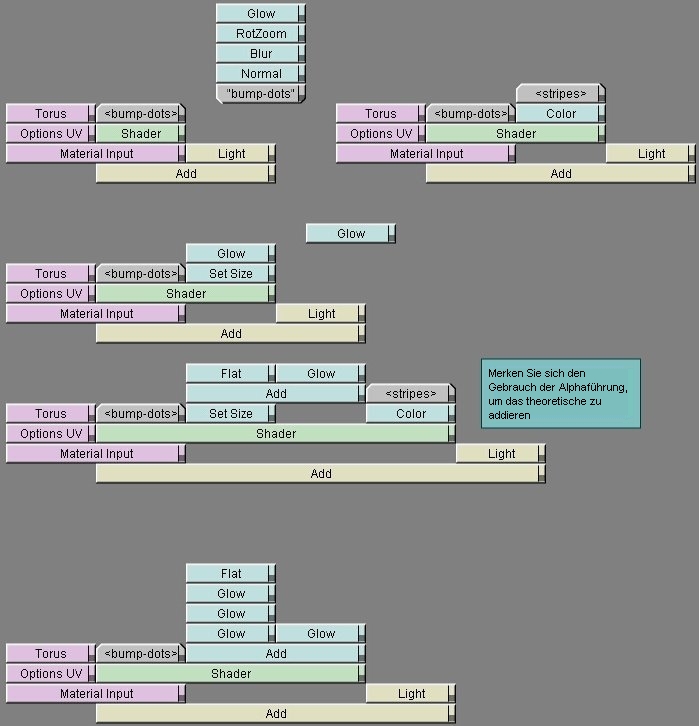Select the final beige Add of bottom stack
699x726 pixels.
[x=276, y=713]
